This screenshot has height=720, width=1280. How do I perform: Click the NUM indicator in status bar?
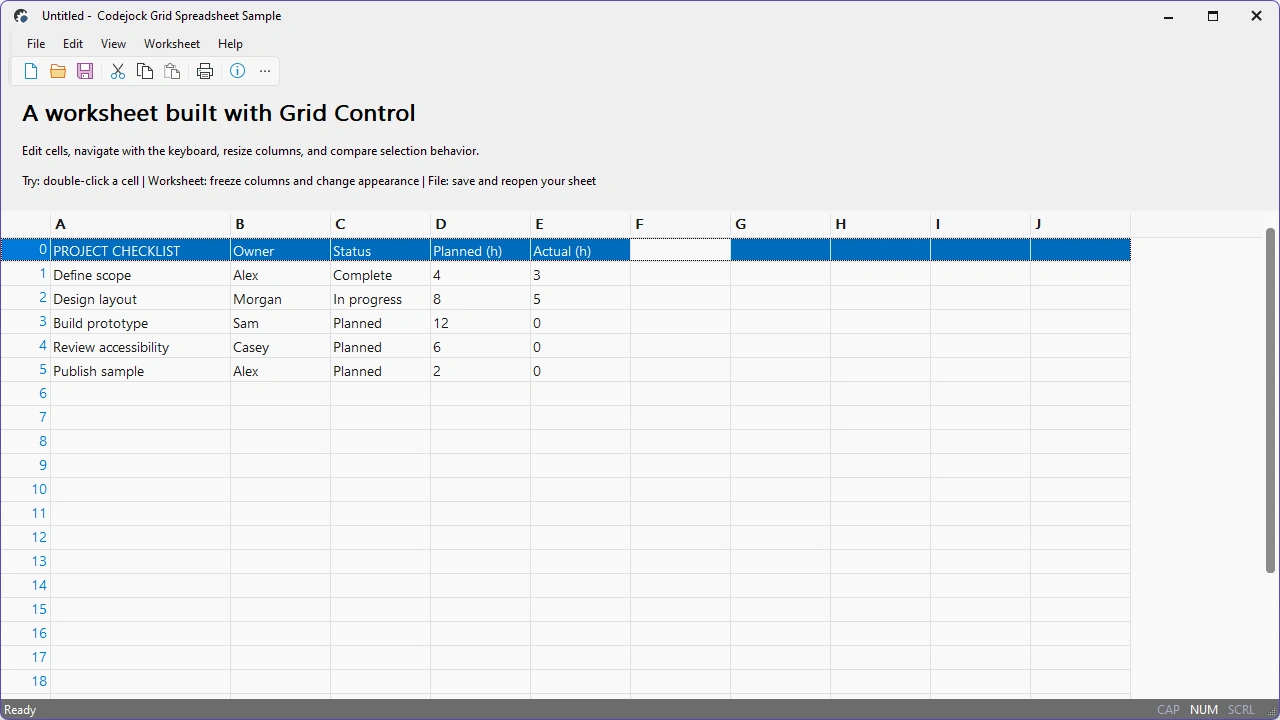(x=1204, y=710)
